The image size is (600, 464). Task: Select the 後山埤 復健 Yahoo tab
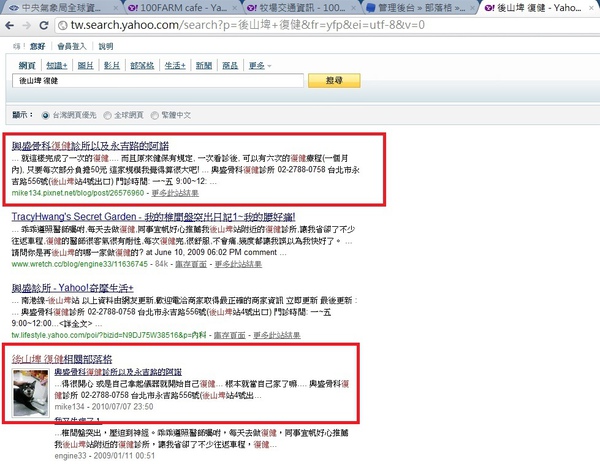tap(538, 8)
